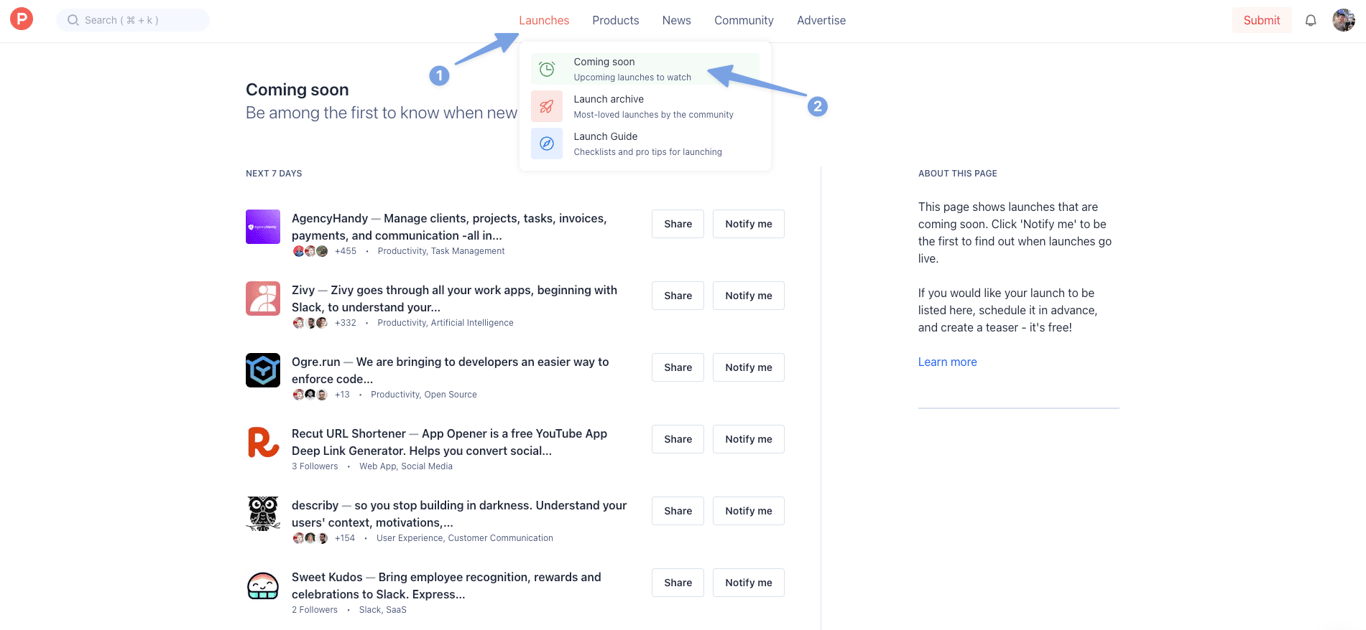Click the Submit button
The image size is (1366, 630).
1261,20
